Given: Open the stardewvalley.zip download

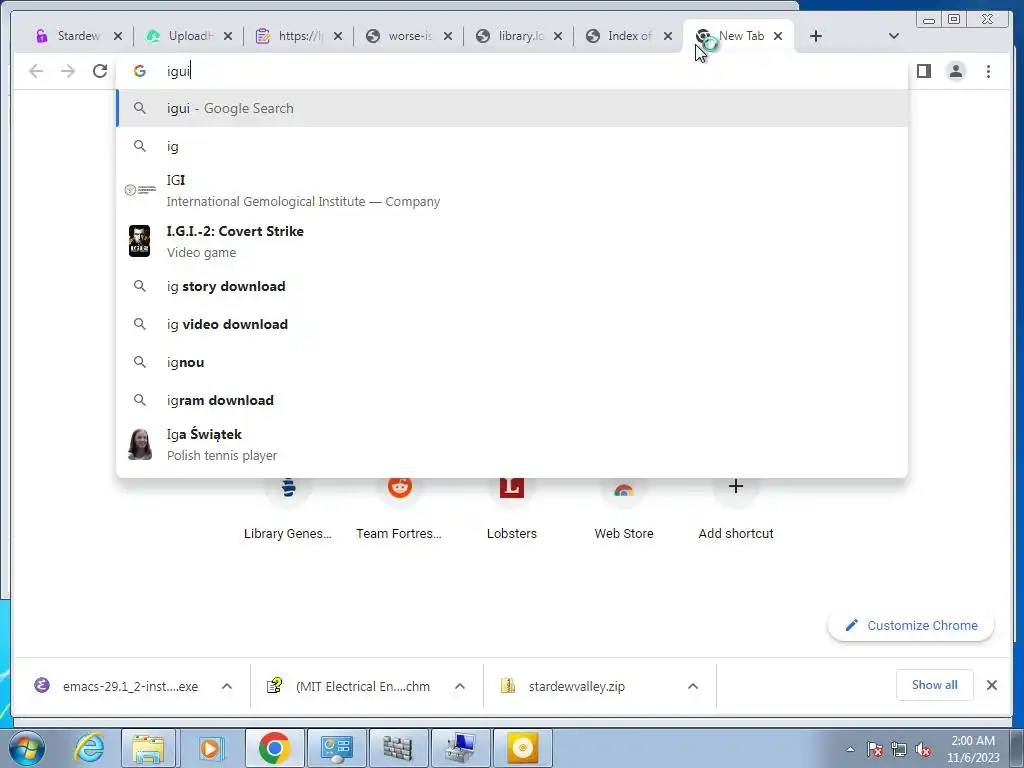Looking at the screenshot, I should [564, 686].
